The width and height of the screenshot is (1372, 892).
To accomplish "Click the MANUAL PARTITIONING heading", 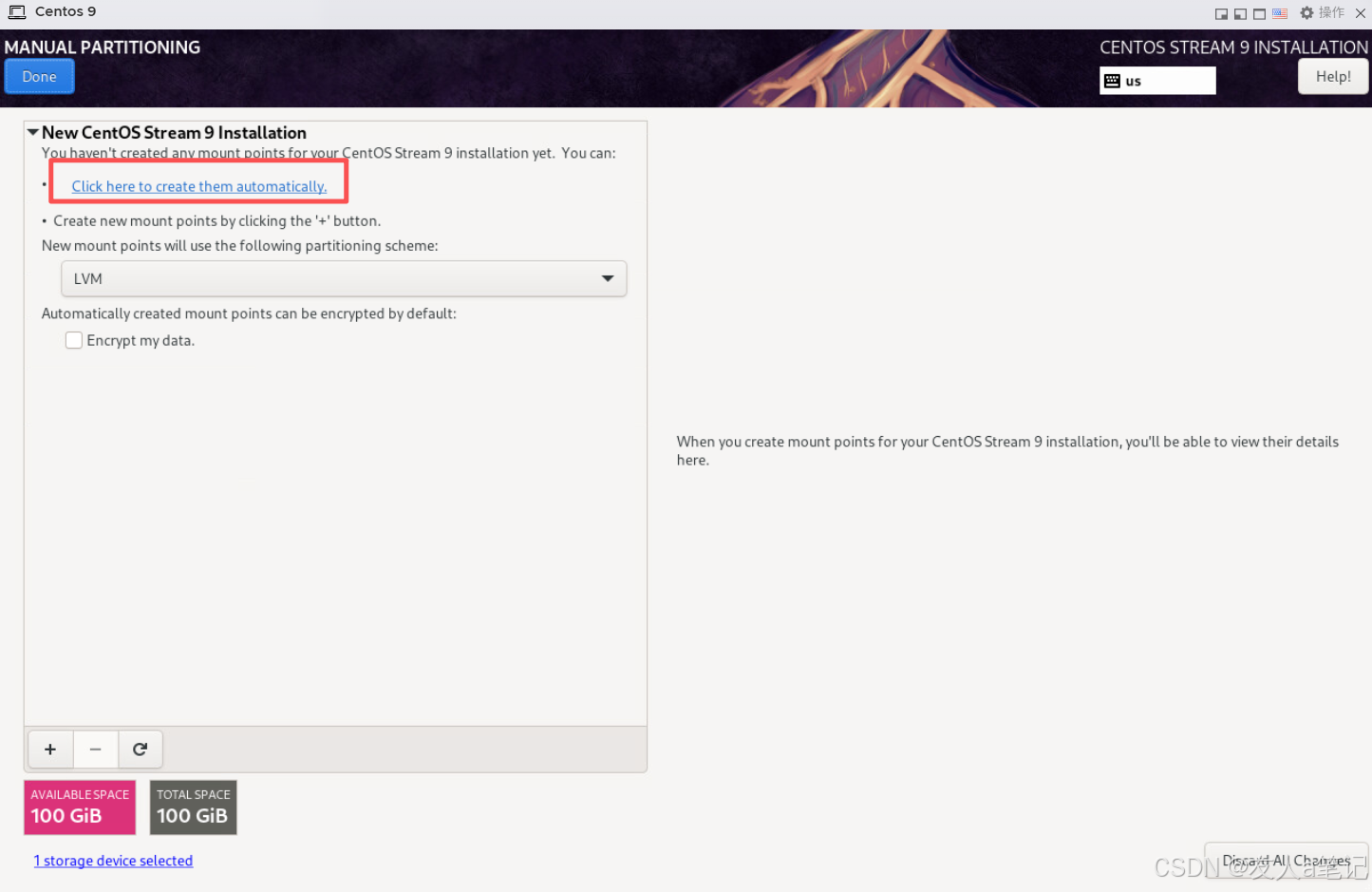I will (x=103, y=47).
